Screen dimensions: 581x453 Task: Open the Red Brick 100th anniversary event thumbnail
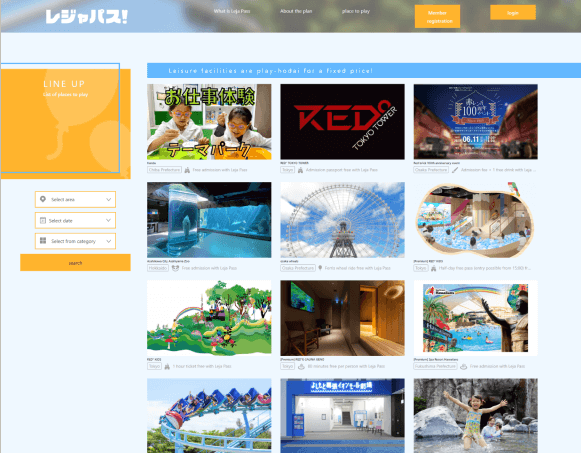[476, 122]
